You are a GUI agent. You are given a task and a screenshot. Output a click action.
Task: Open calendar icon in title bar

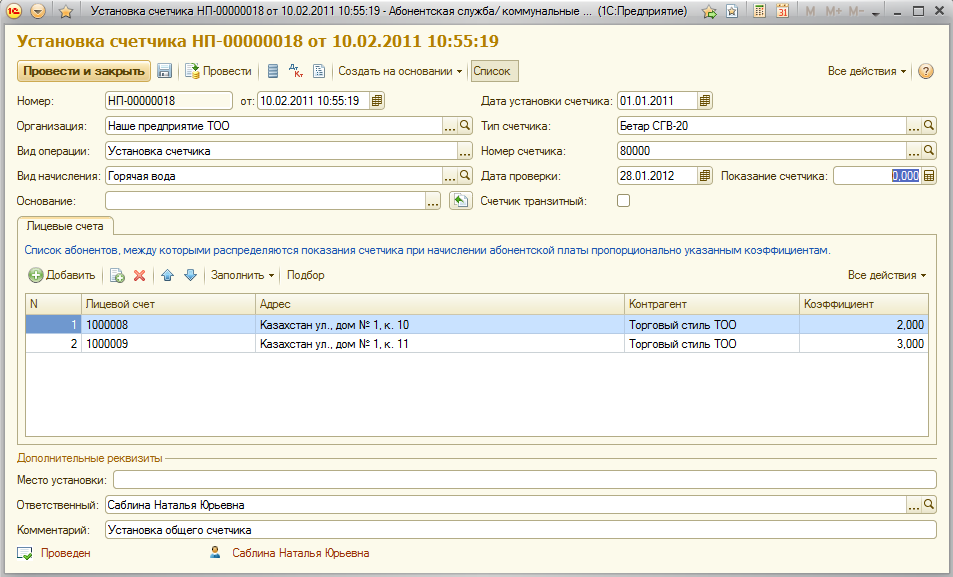(x=782, y=12)
